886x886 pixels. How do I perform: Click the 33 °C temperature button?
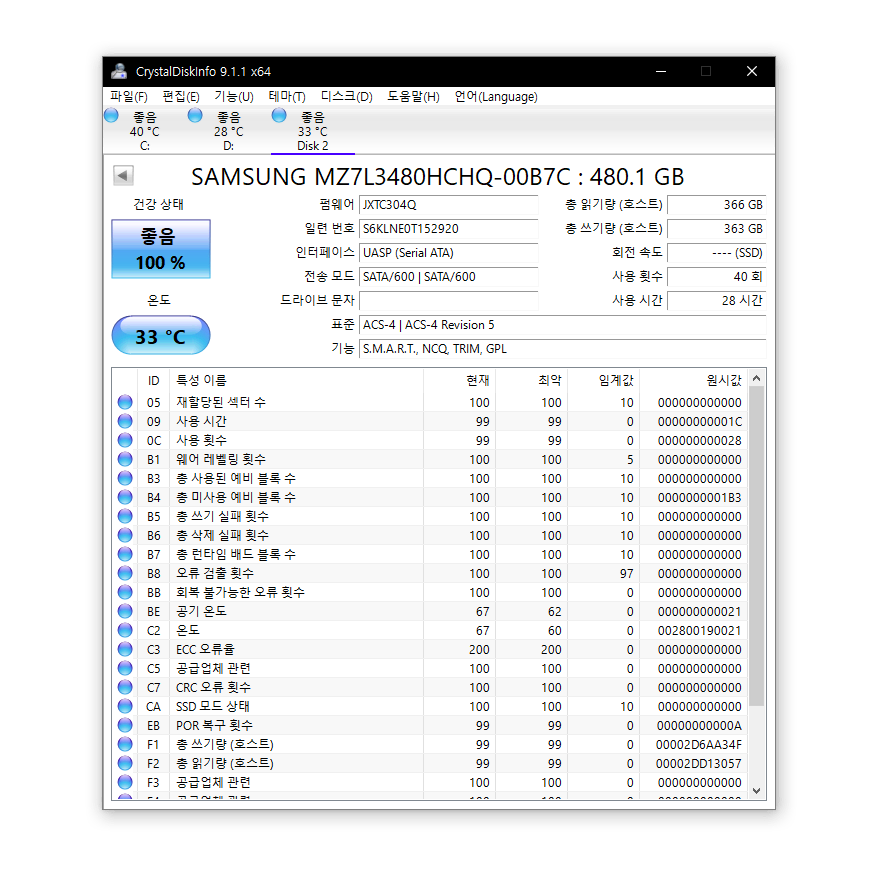pos(161,336)
